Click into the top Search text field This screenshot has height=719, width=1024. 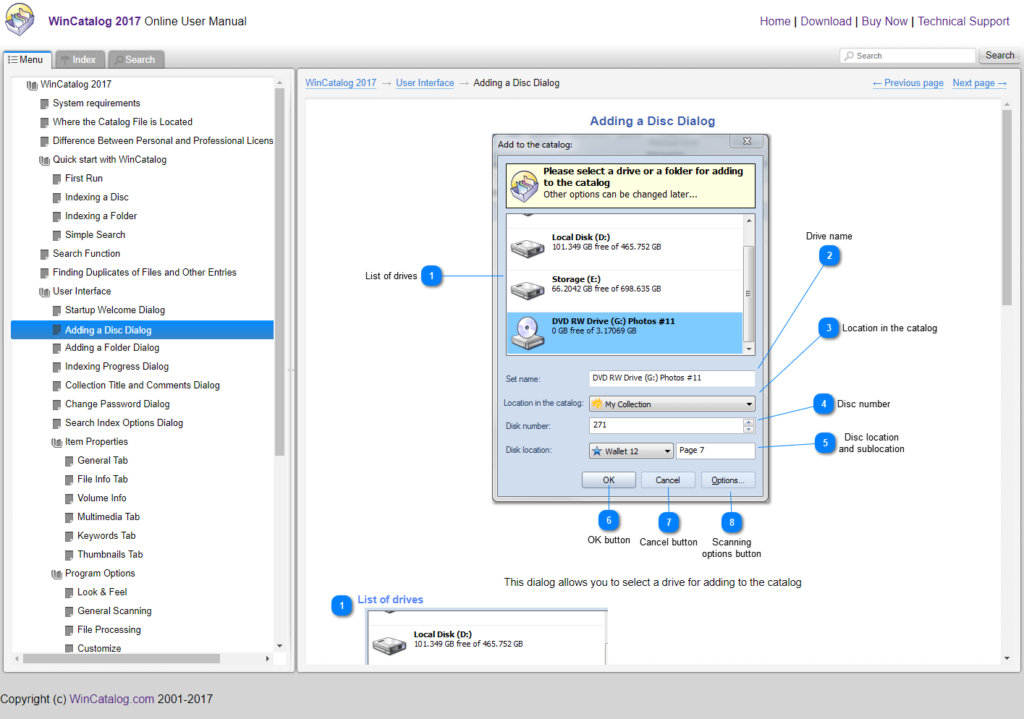click(x=908, y=56)
